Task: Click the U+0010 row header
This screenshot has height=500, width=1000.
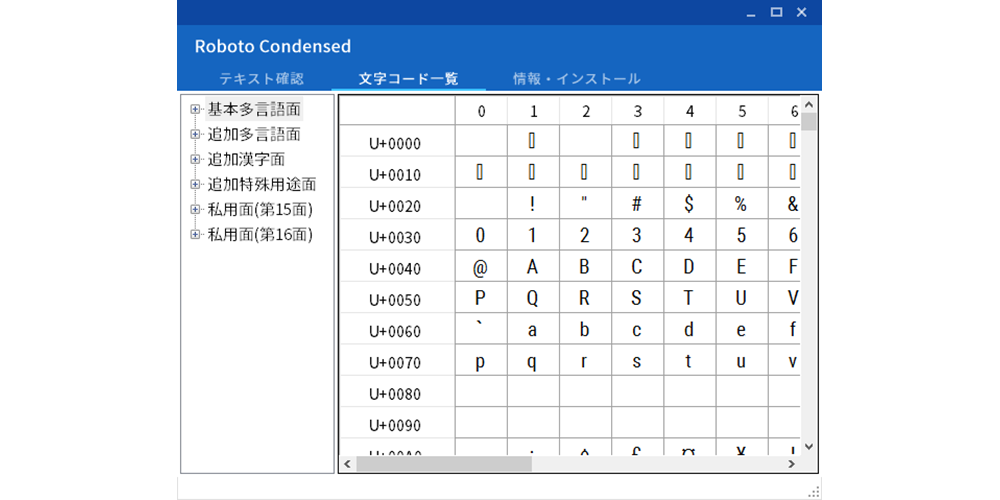Action: tap(397, 173)
